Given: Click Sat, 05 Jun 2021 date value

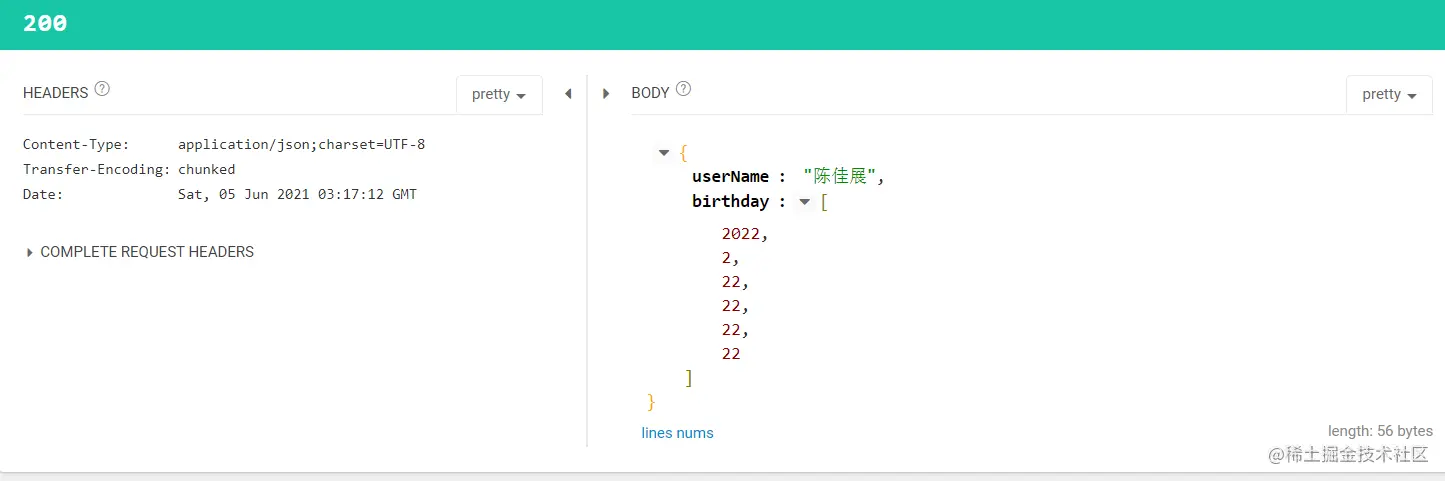Looking at the screenshot, I should [297, 194].
